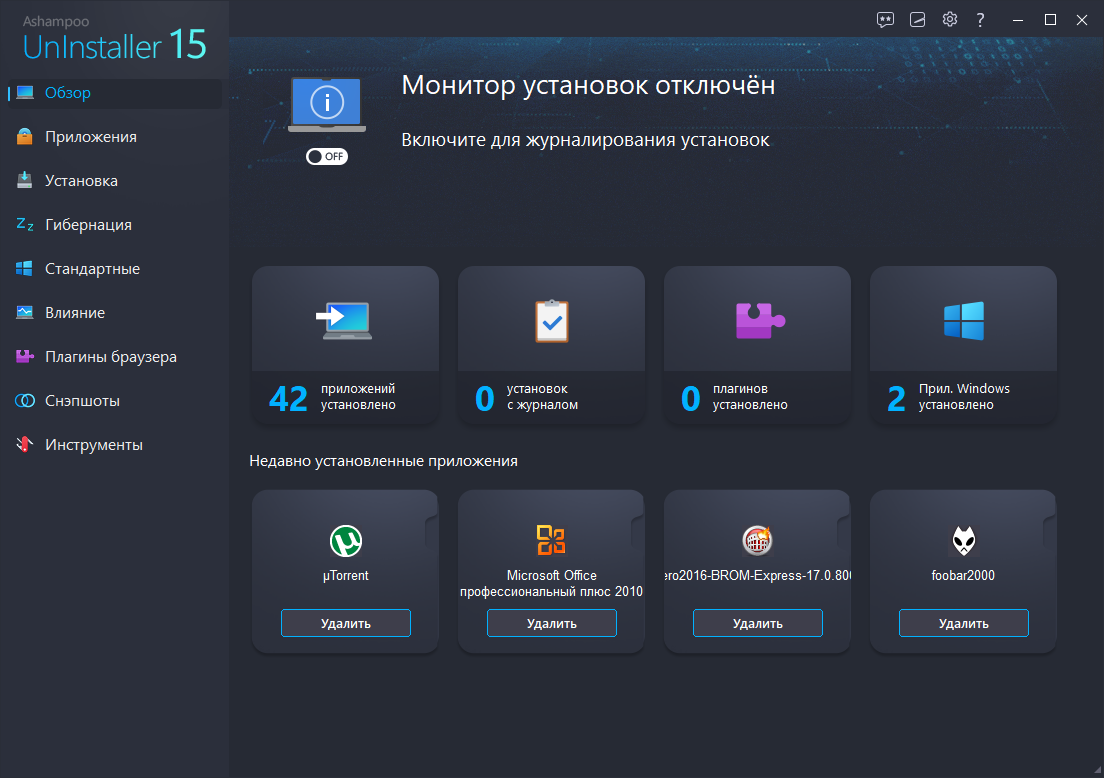Go to Установка in sidebar

81,181
